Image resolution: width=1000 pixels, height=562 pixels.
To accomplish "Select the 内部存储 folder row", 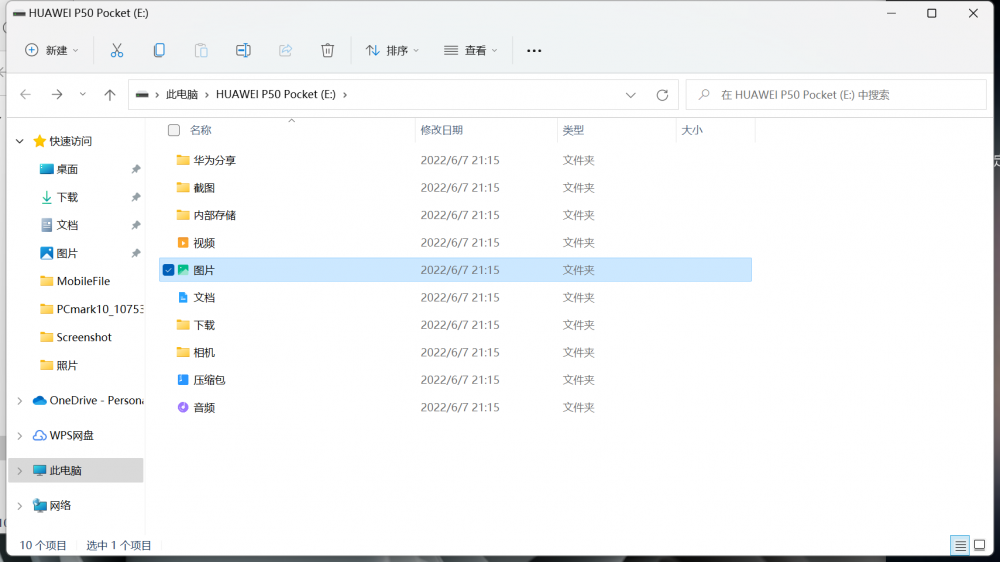I will [x=455, y=215].
